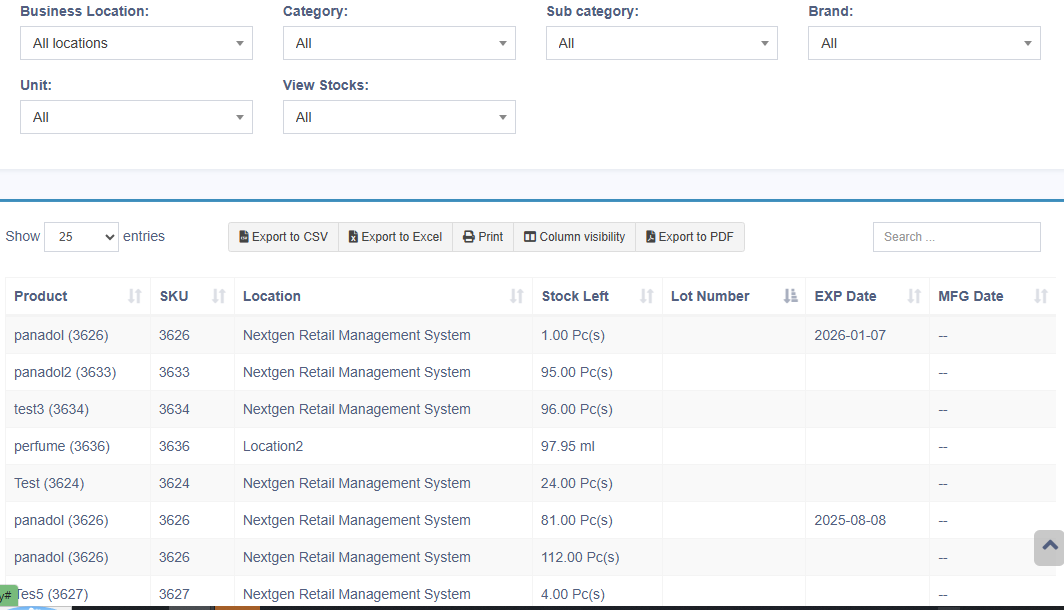
Task: Sort table by SKU column icon
Action: pyautogui.click(x=218, y=296)
